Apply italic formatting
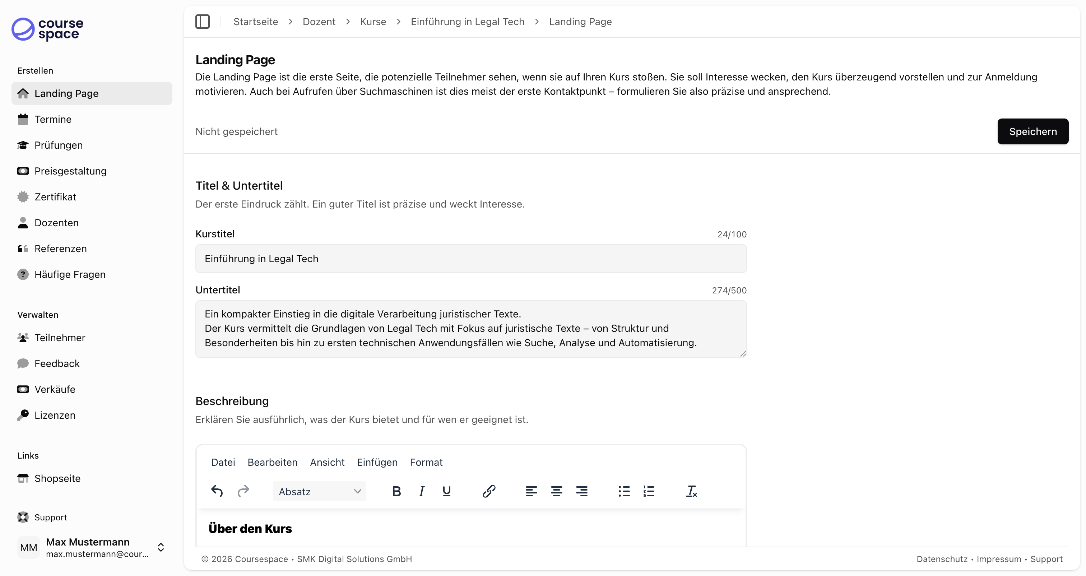 pyautogui.click(x=422, y=491)
